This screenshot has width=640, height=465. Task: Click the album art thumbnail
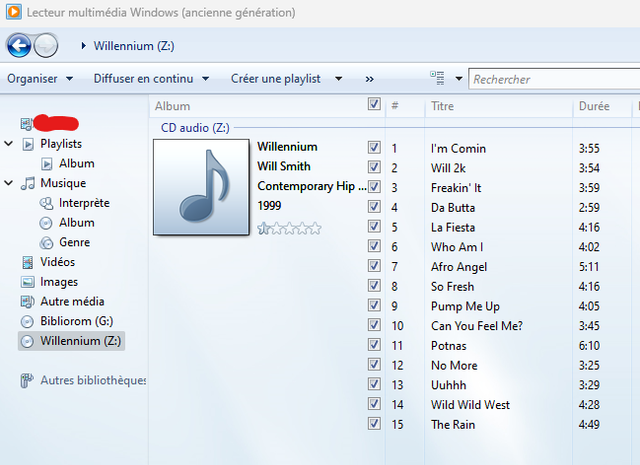coord(201,187)
